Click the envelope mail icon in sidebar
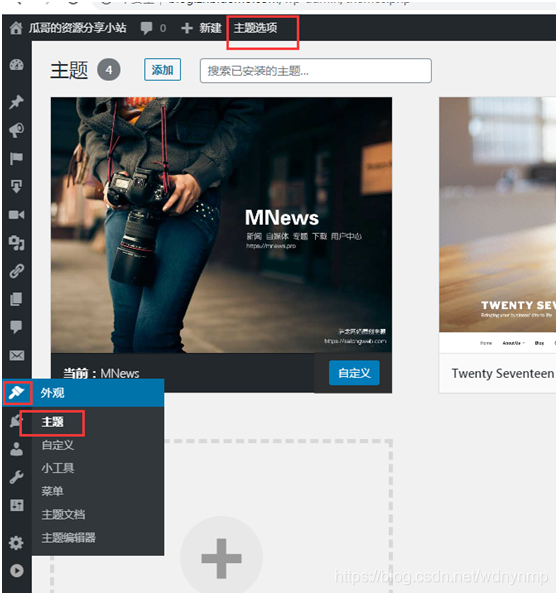The width and height of the screenshot is (558, 595). click(x=16, y=356)
